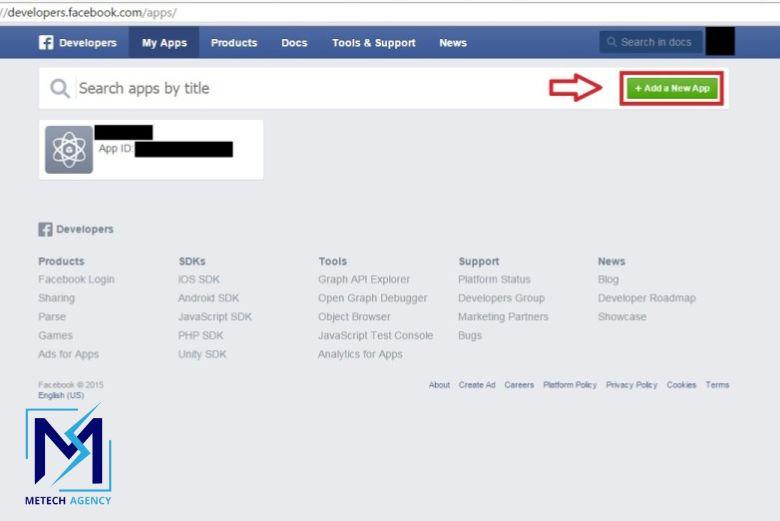Open the Marketing Partners link
Viewport: 780px width, 521px height.
503,316
